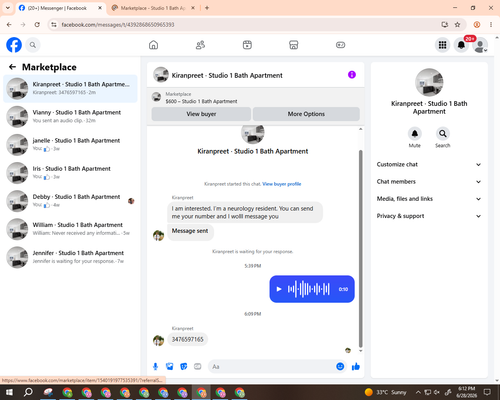Open the clock showing 6:12 PM
Image resolution: width=500 pixels, height=400 pixels.
point(467,392)
